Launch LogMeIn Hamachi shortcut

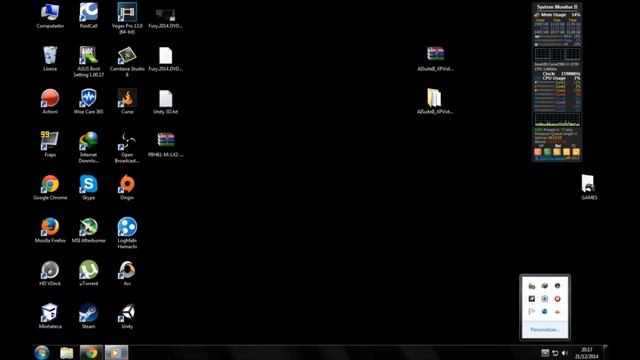(127, 233)
